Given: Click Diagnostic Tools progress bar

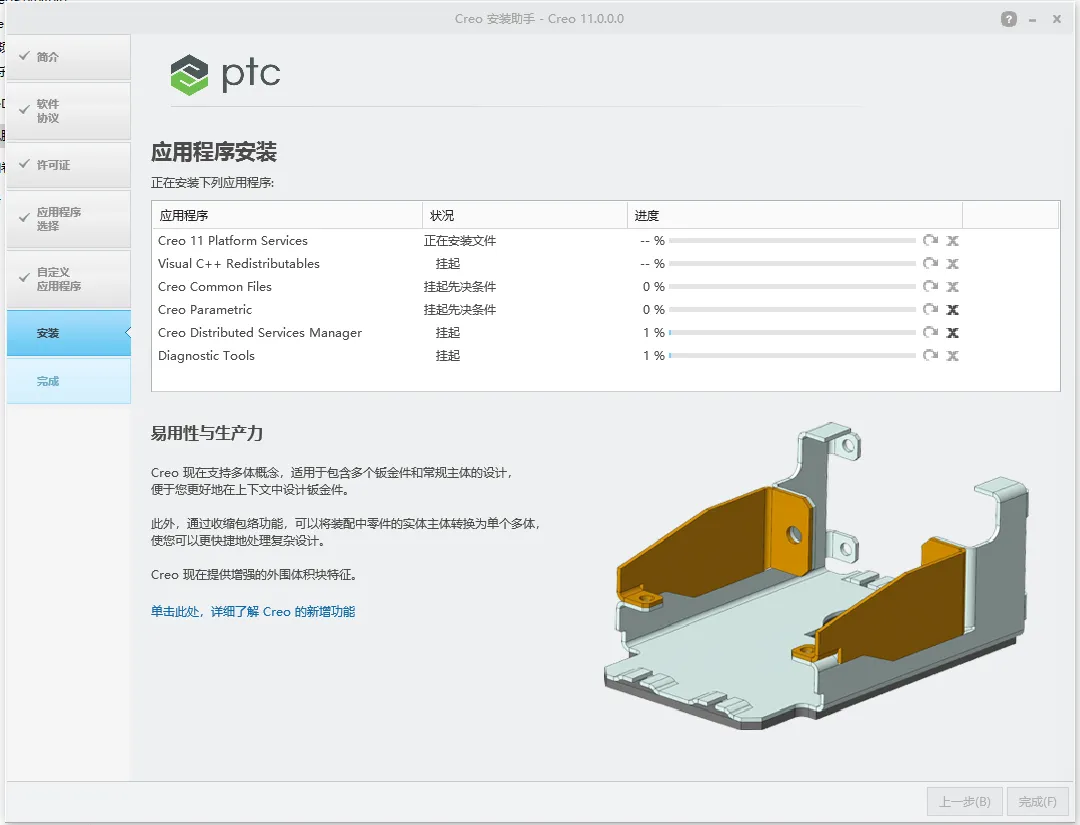Looking at the screenshot, I should coord(792,356).
